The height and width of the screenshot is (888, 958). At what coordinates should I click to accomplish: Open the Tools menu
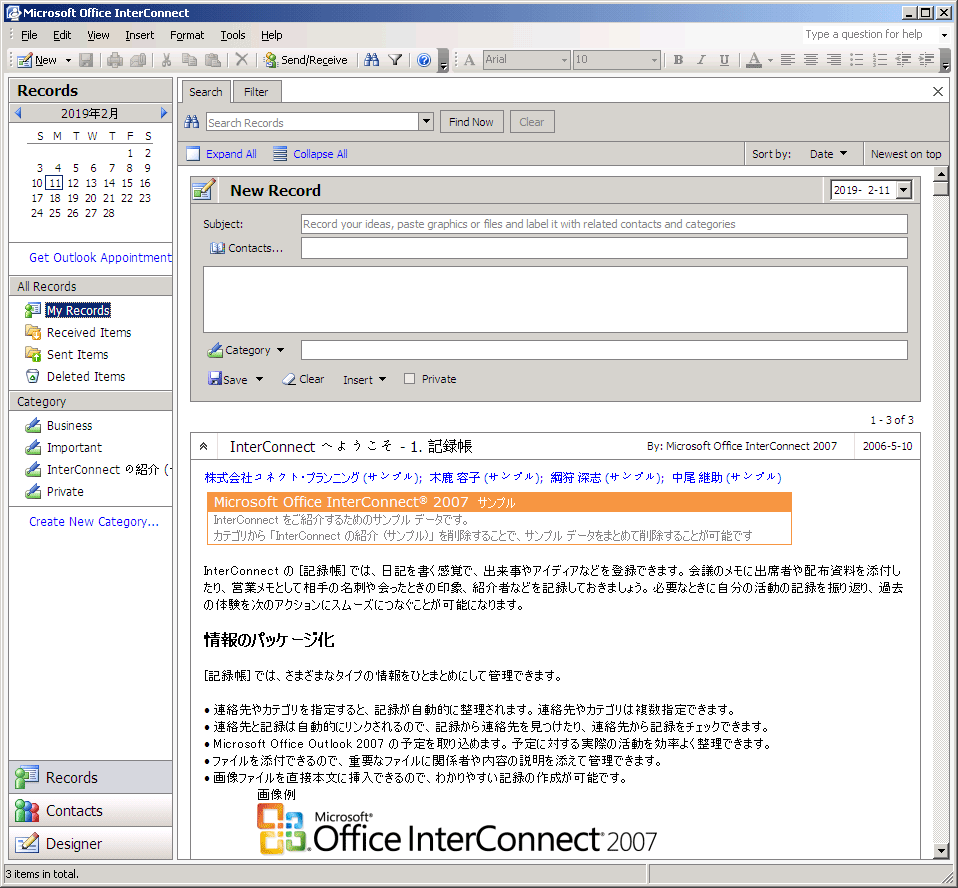(233, 35)
